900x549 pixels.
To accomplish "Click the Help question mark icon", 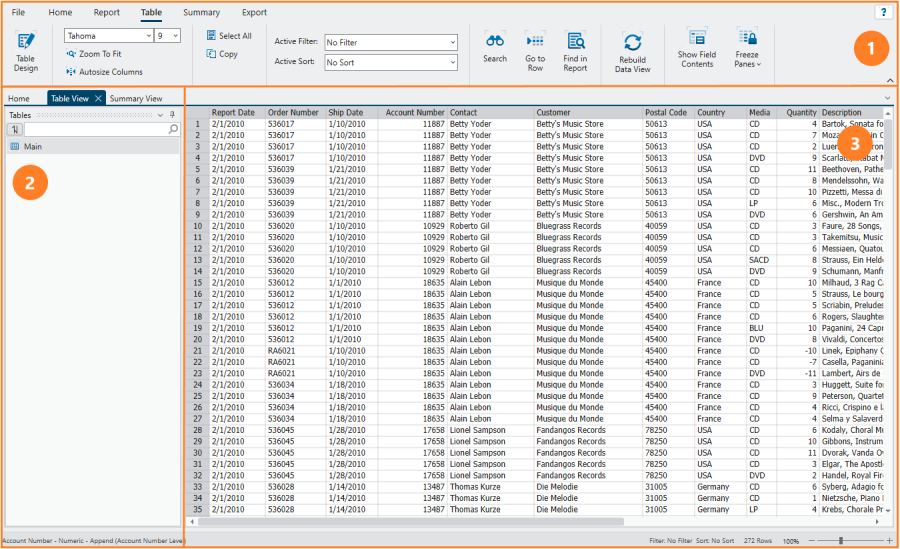I will pyautogui.click(x=883, y=12).
